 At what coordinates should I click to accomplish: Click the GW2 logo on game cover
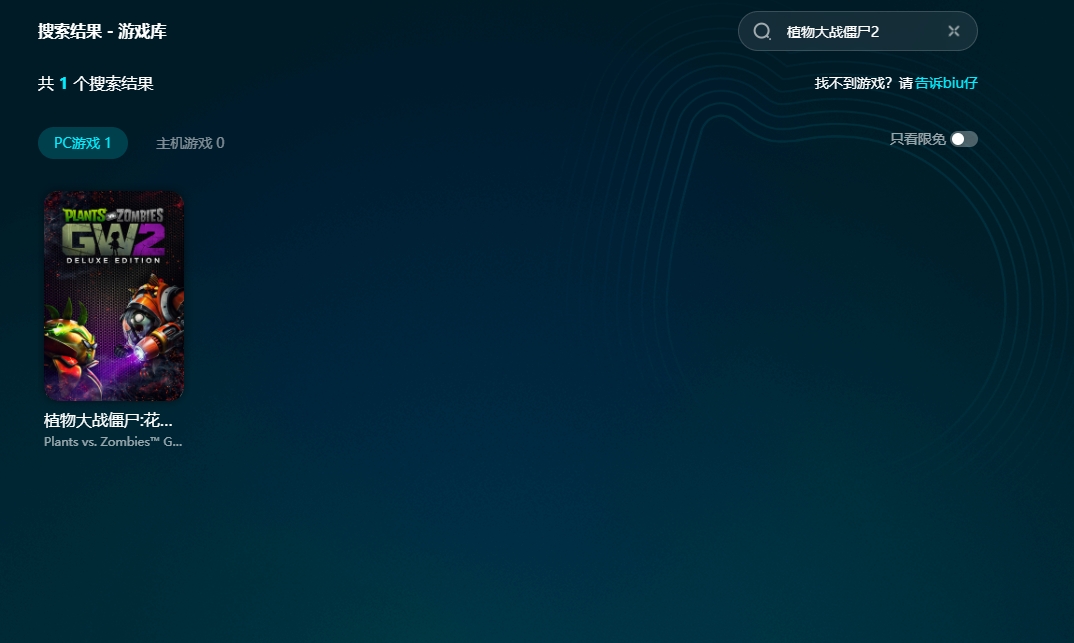pos(112,238)
